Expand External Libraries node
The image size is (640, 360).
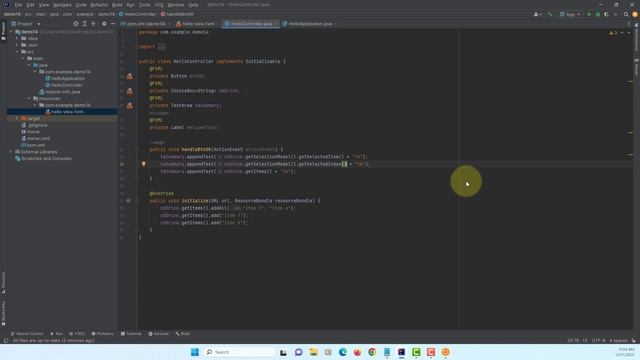pyautogui.click(x=11, y=152)
